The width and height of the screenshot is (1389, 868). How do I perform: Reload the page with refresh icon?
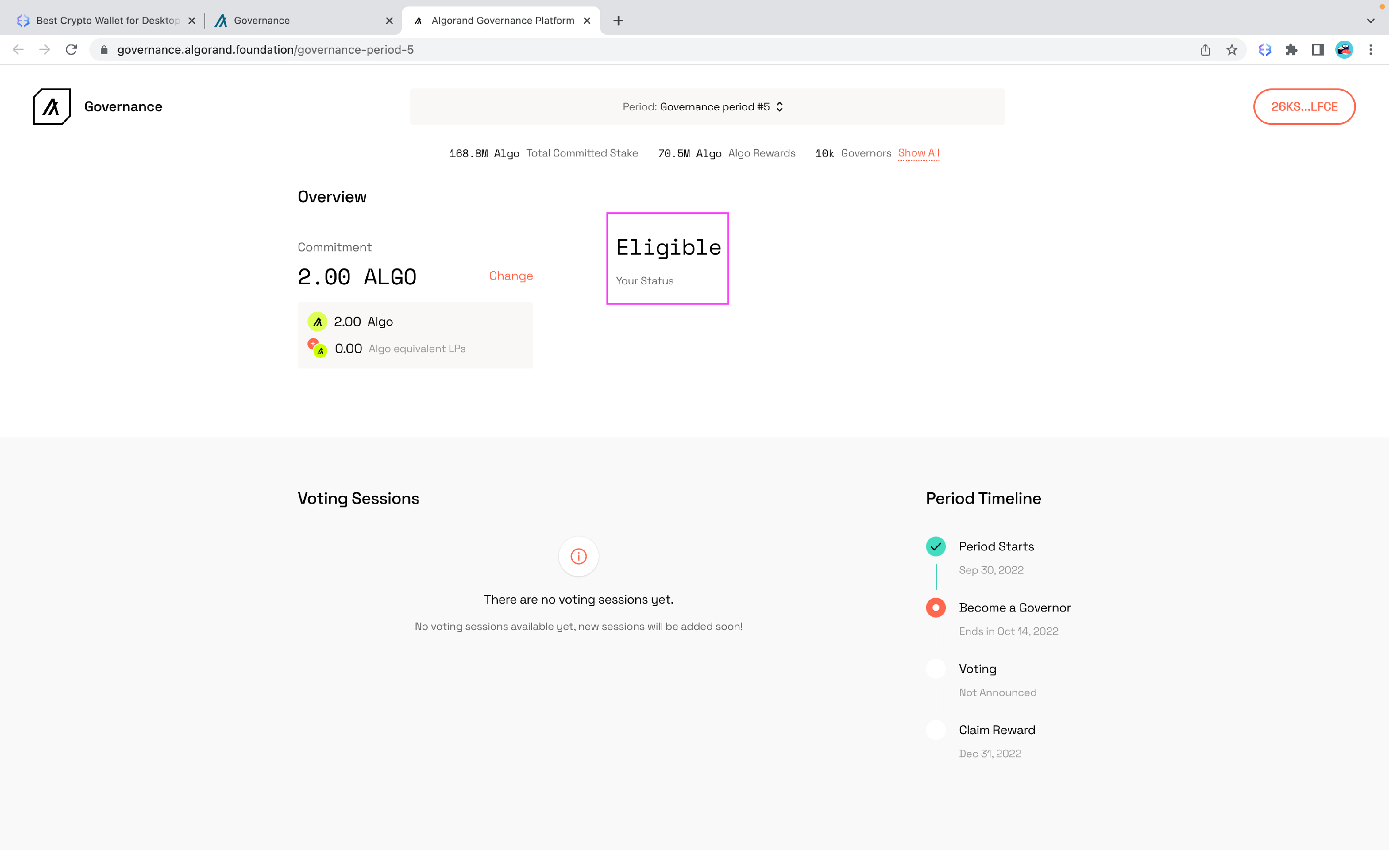point(71,50)
